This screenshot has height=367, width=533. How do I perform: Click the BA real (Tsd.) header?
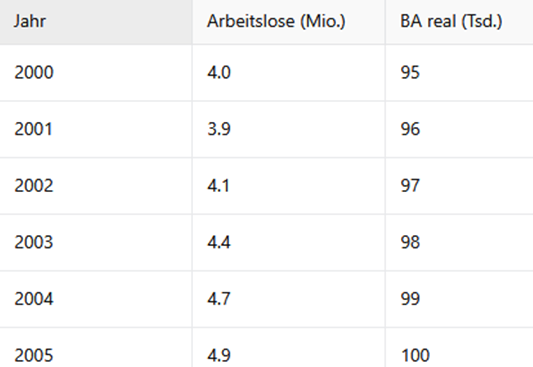point(459,22)
